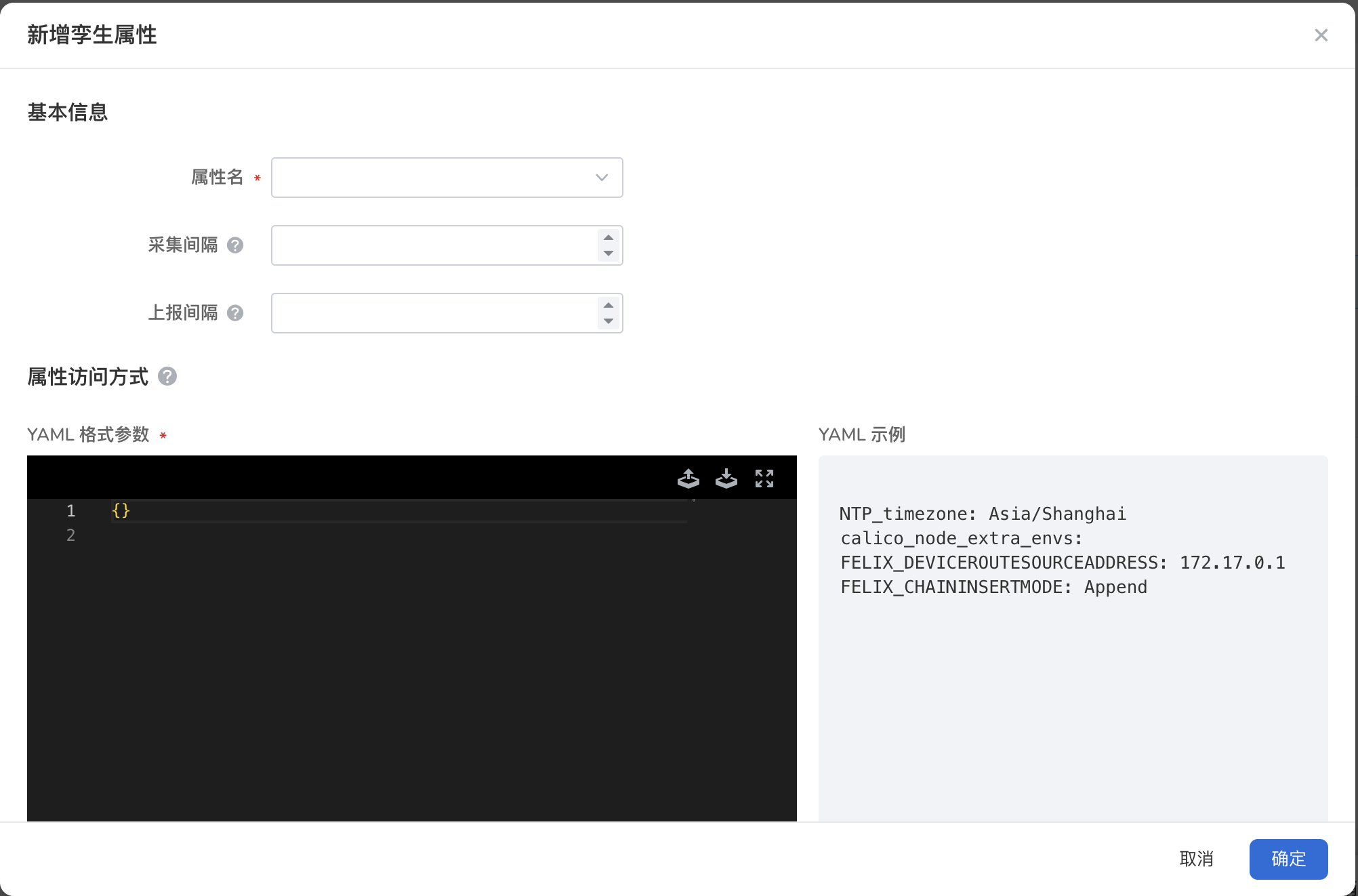
Task: Click the help icon next to 属性访问方式
Action: point(168,378)
